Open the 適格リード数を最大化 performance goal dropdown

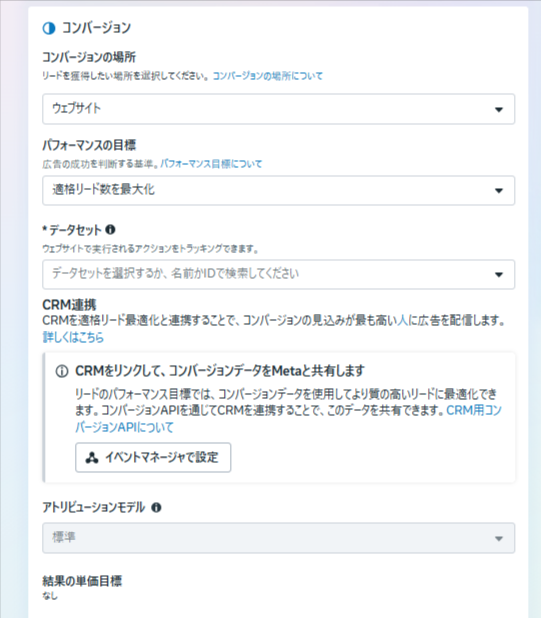coord(279,190)
